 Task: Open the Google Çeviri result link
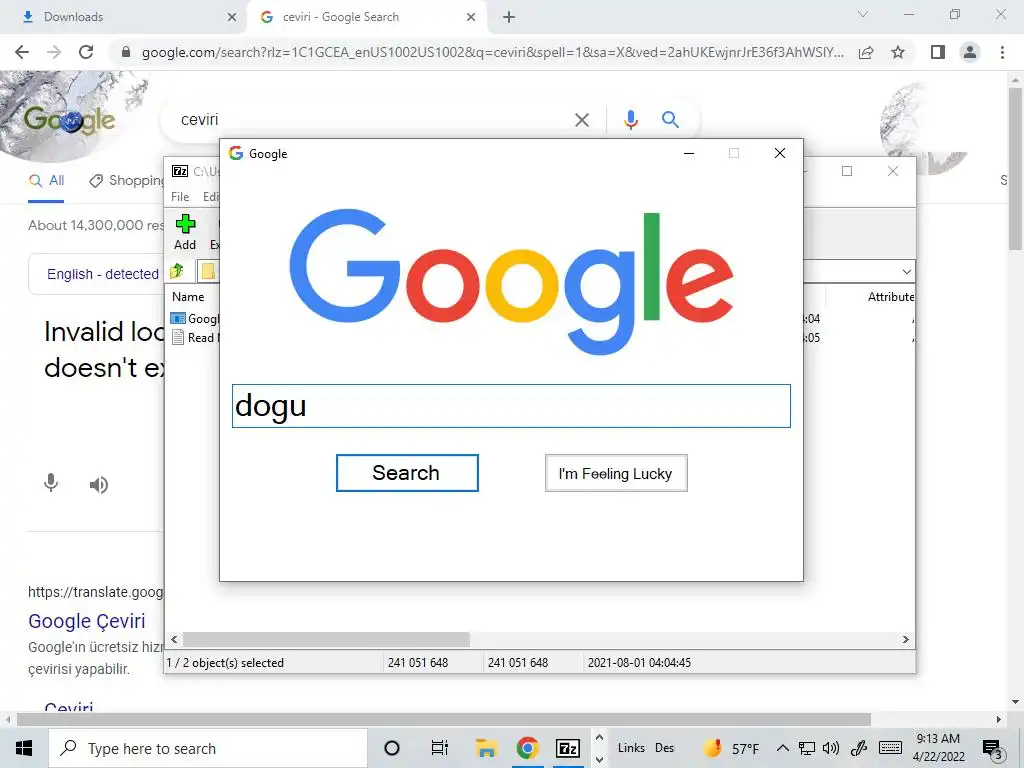pos(87,621)
